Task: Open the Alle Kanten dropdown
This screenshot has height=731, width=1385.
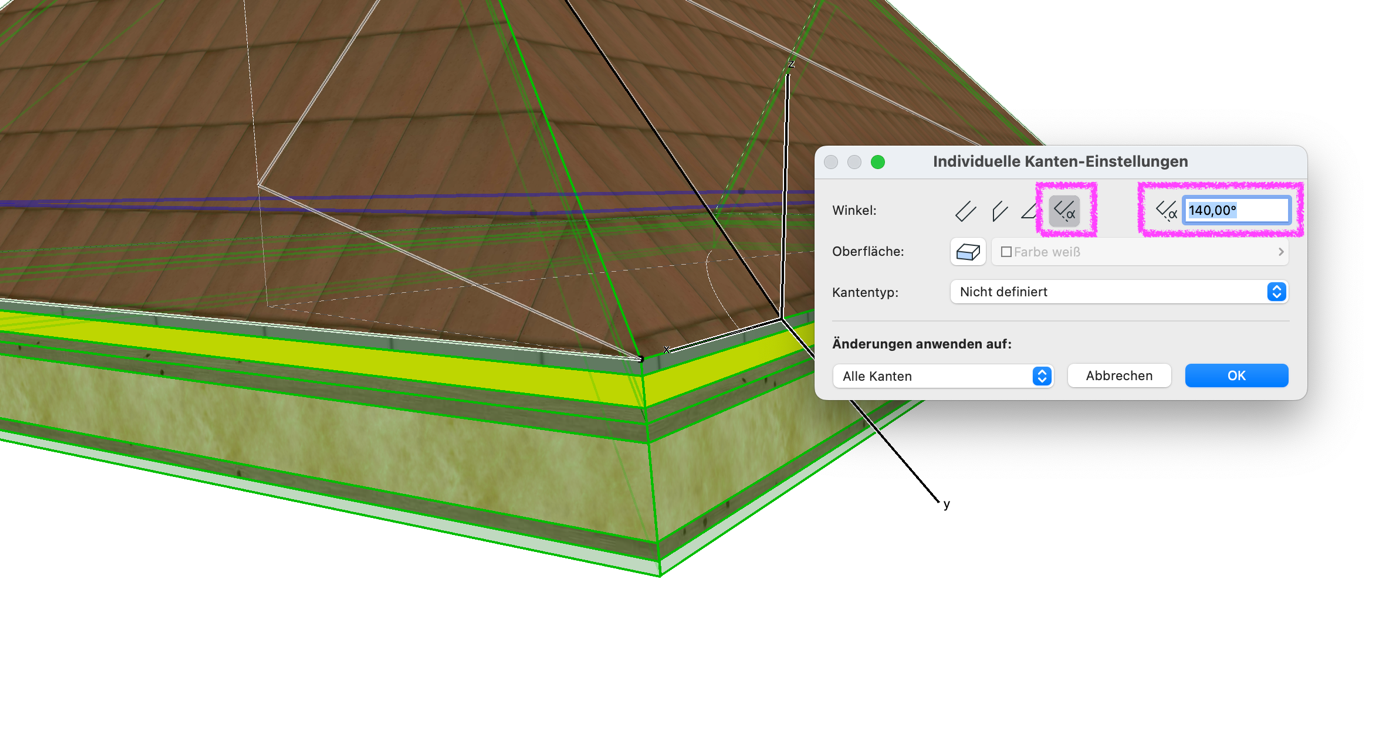Action: [x=942, y=376]
